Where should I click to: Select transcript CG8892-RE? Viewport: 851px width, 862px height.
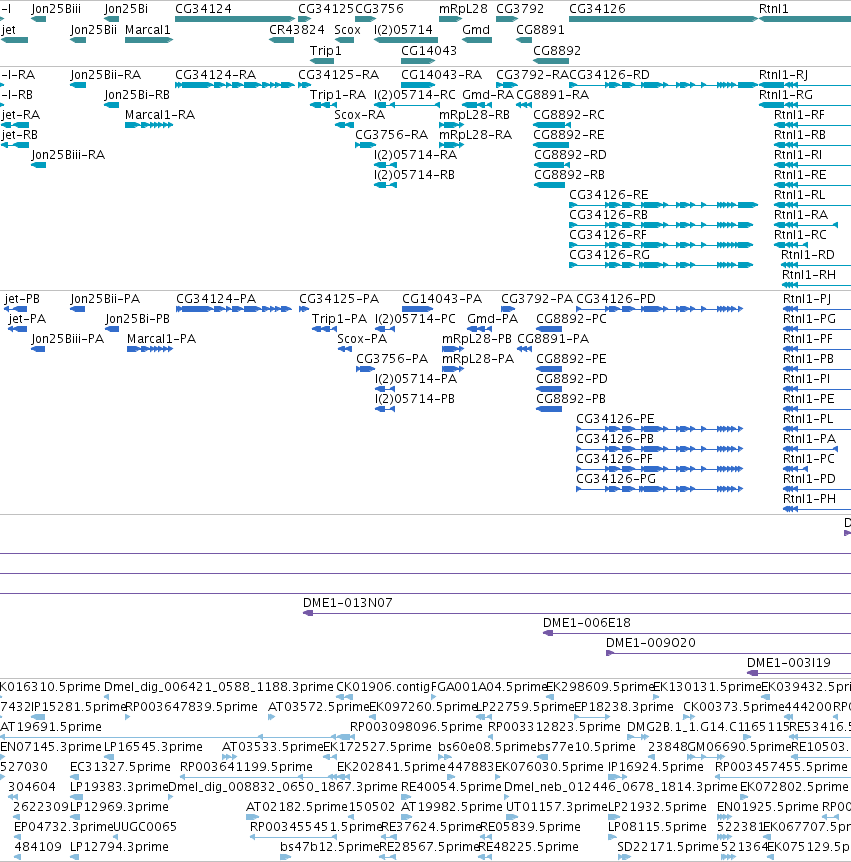point(568,135)
